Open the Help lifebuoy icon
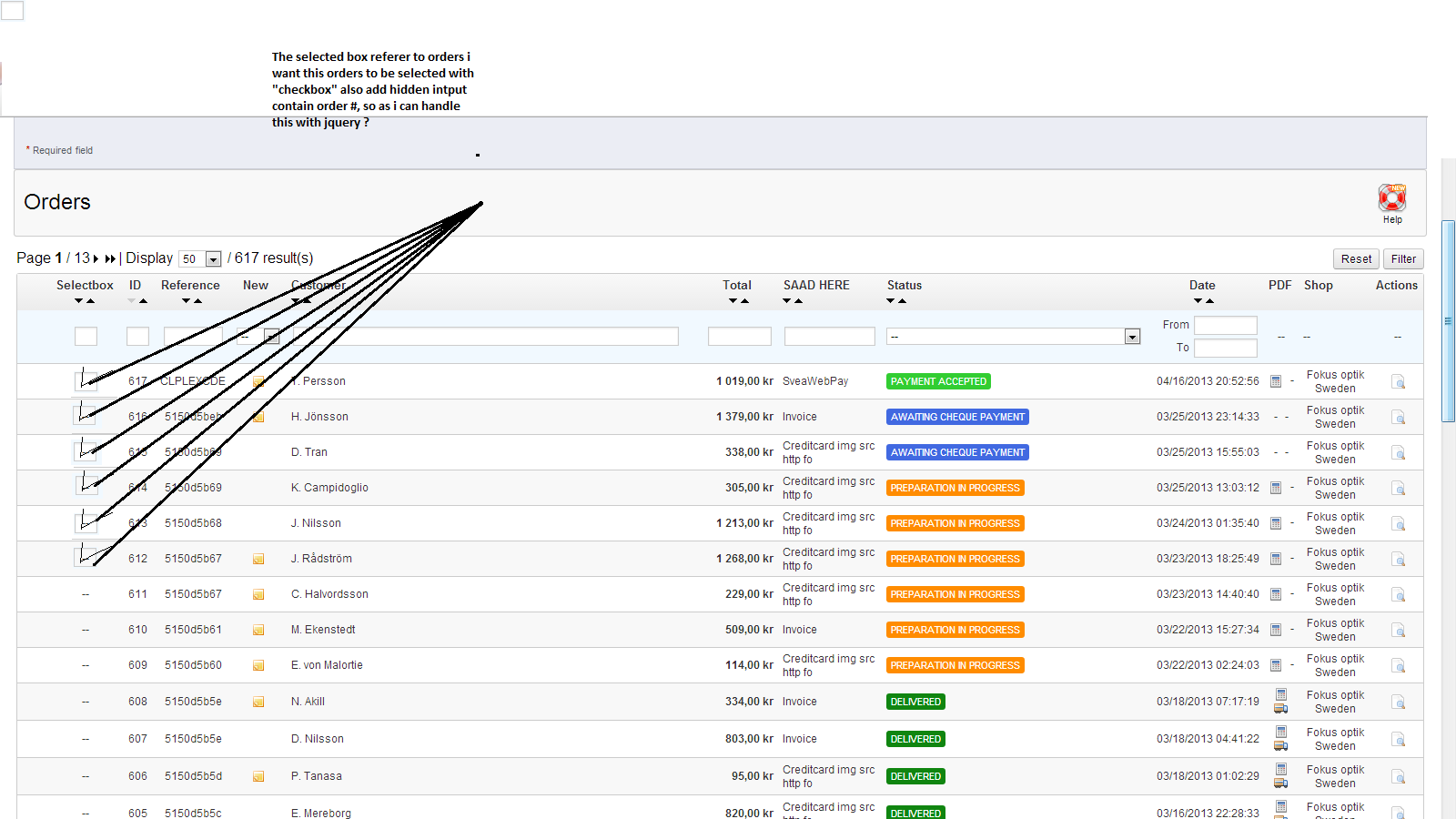The height and width of the screenshot is (819, 1456). point(1392,197)
